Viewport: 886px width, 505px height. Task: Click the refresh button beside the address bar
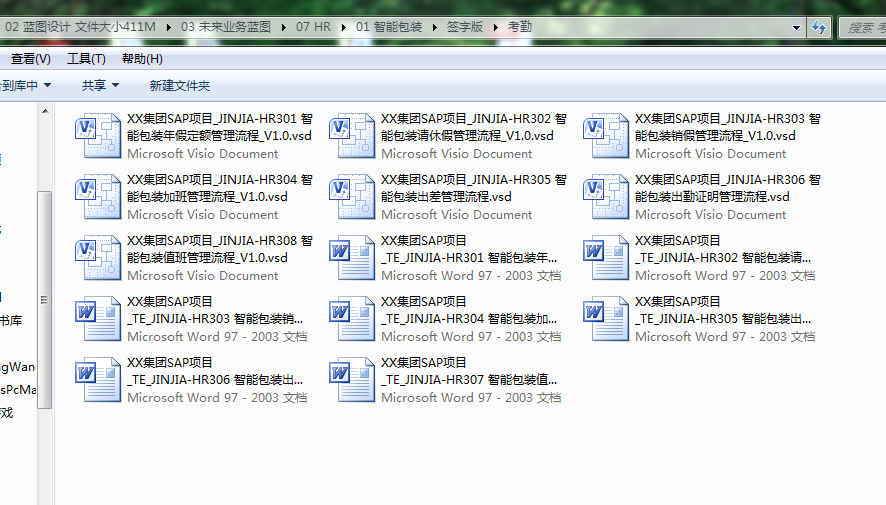819,27
